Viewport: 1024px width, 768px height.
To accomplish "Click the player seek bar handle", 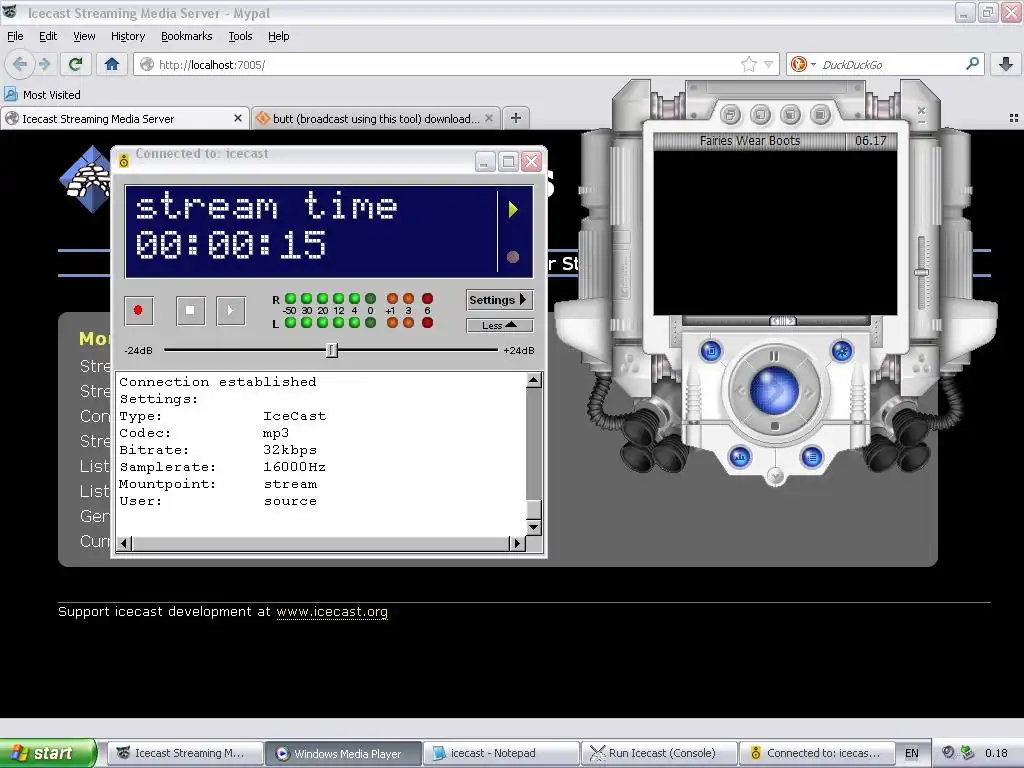I will point(782,321).
